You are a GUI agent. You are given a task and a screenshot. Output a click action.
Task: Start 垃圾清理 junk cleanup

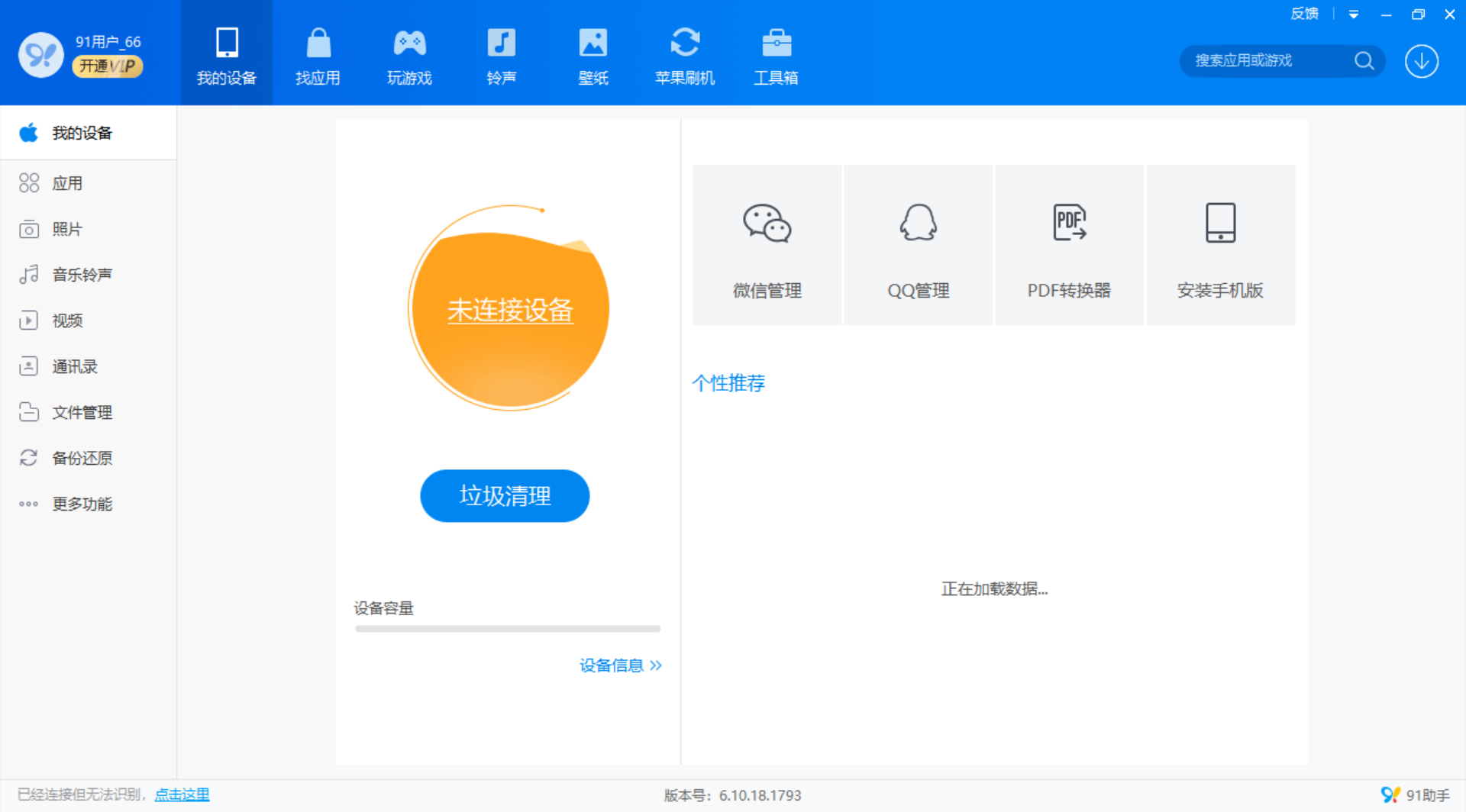(x=504, y=495)
